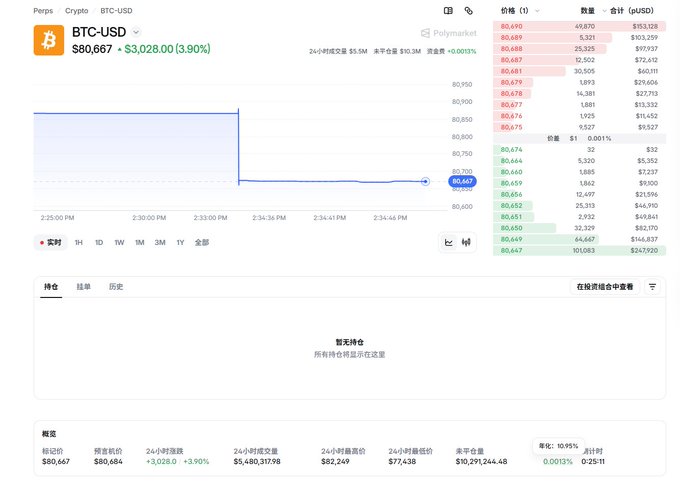Image resolution: width=680 pixels, height=491 pixels.
Task: Click ask price 80,690 in order book
Action: pos(511,26)
